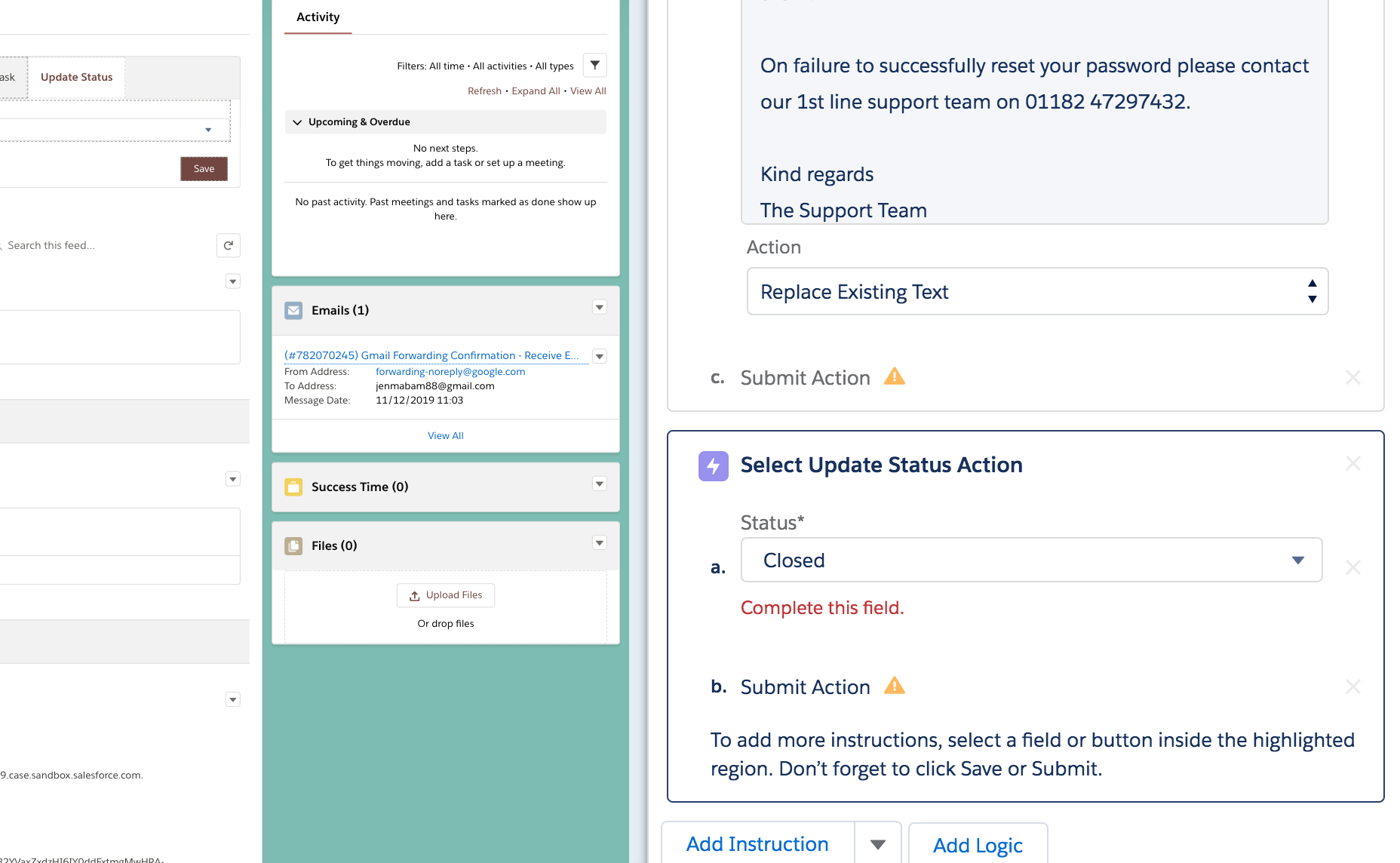Switch to the Activity tab
This screenshot has width=1400, height=863.
318,17
